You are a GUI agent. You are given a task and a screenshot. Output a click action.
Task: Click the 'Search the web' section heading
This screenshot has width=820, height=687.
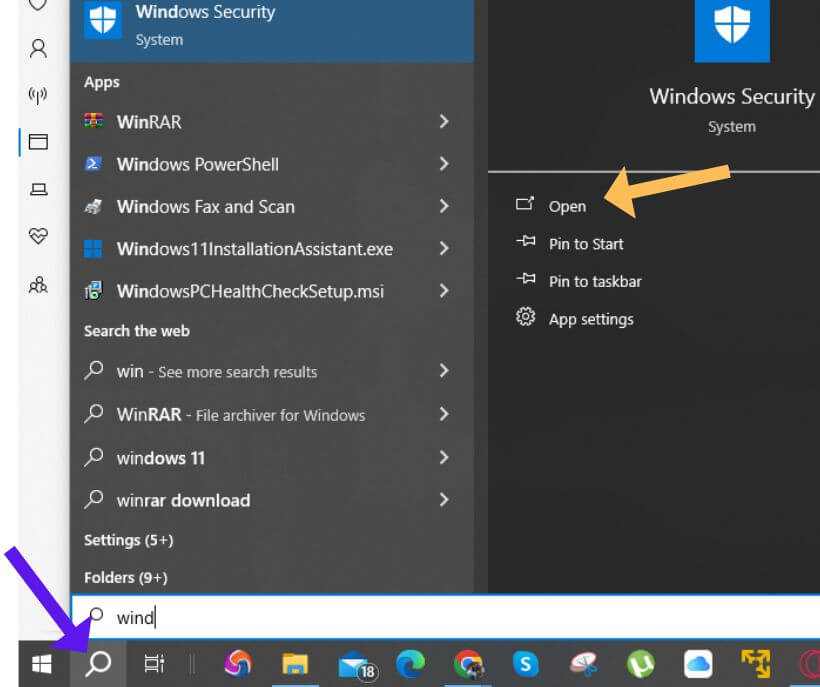[137, 331]
